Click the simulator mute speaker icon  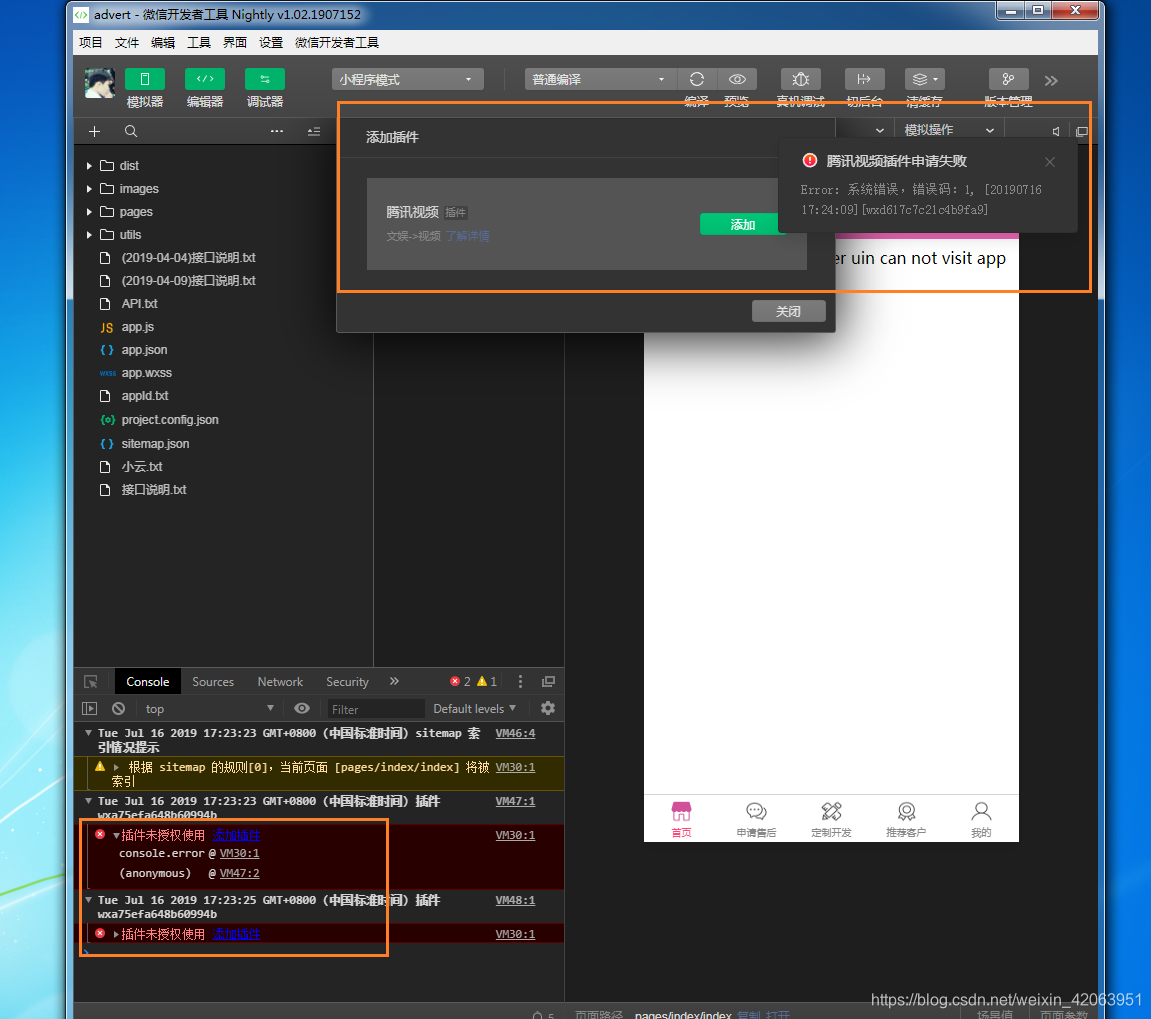pyautogui.click(x=1056, y=131)
